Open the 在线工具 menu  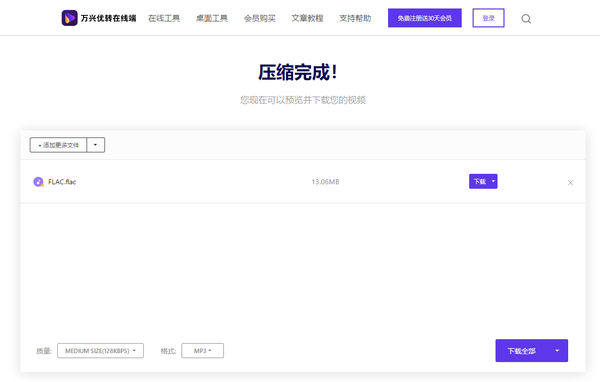tap(164, 18)
